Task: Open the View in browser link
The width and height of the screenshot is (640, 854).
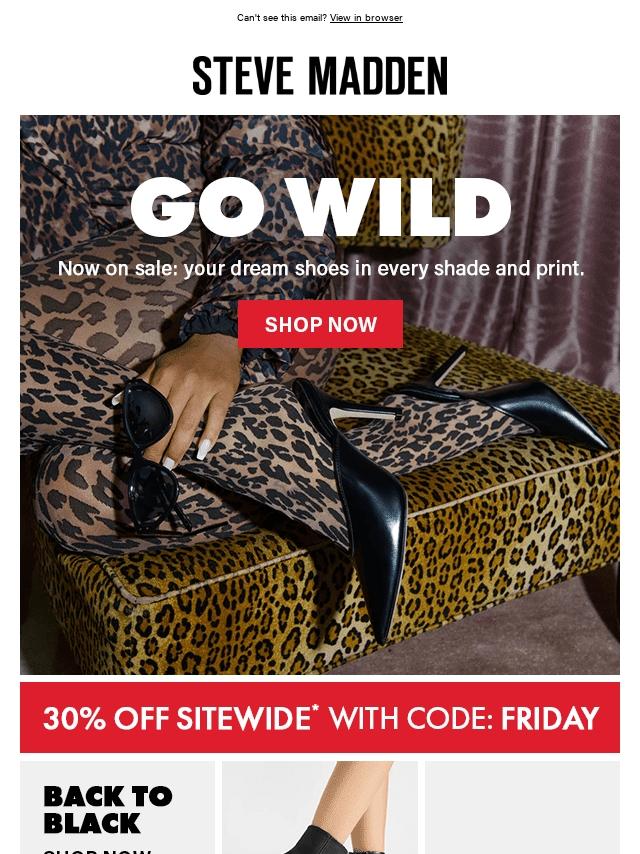Action: (x=366, y=17)
